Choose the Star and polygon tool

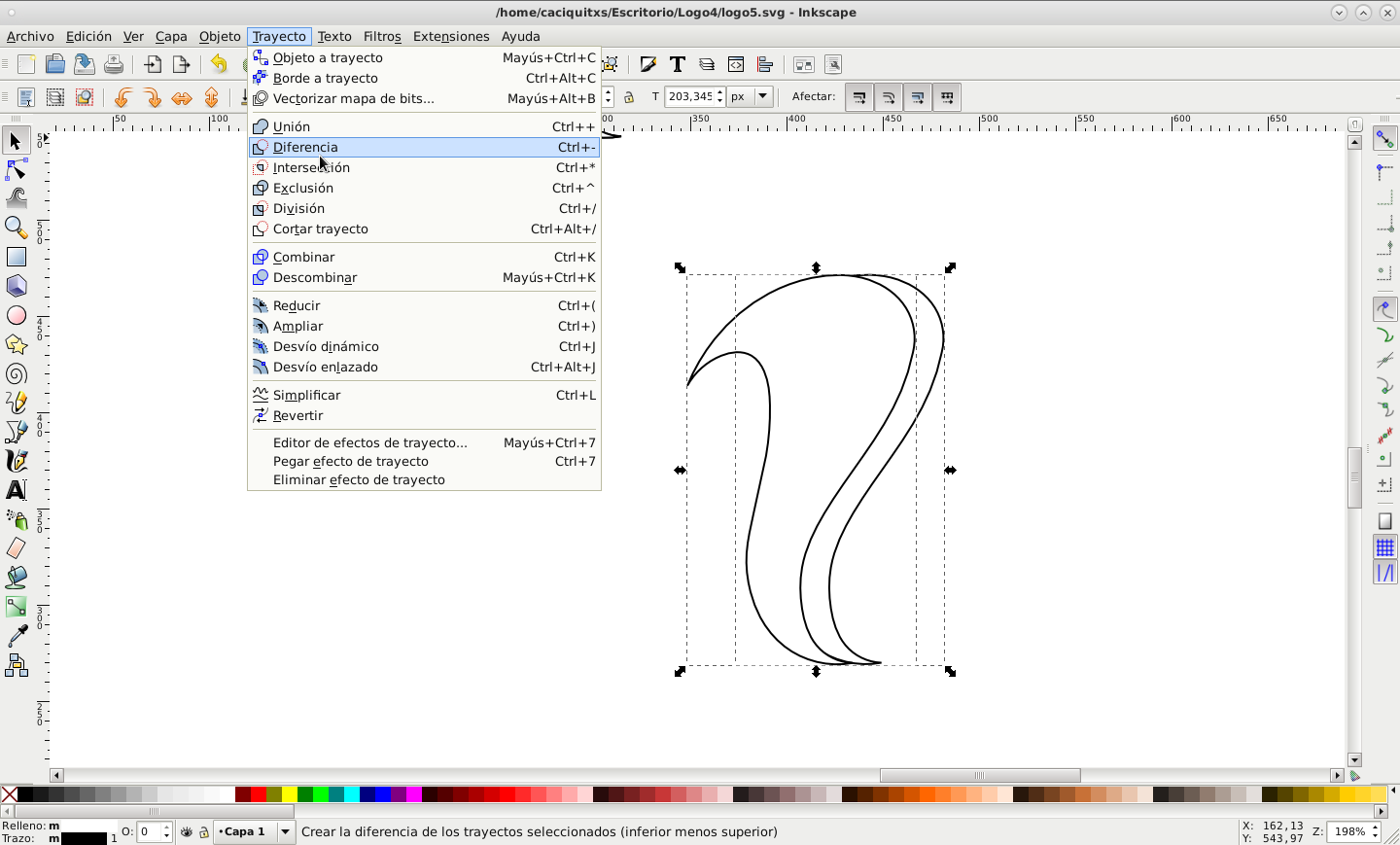click(x=17, y=345)
